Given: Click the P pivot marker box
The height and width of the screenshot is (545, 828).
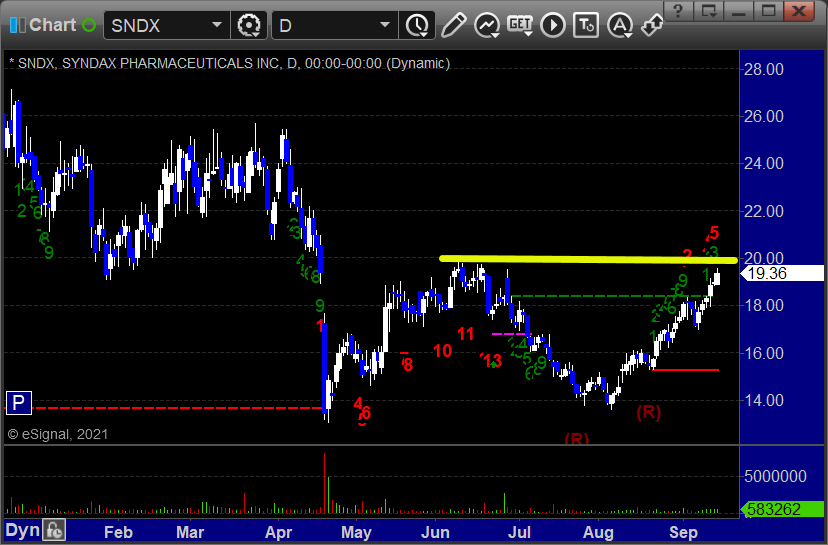Looking at the screenshot, I should (x=18, y=403).
